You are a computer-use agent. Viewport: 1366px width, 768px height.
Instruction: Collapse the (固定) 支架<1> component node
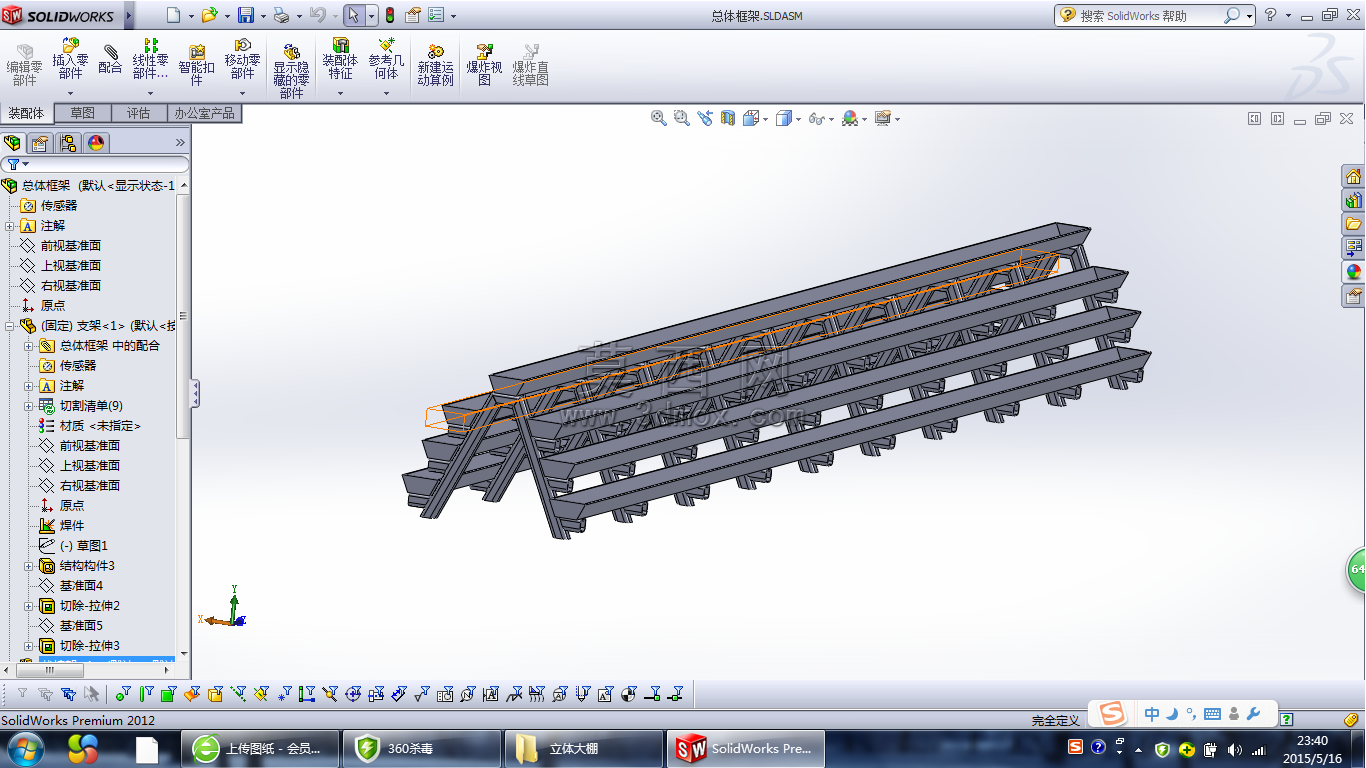coord(9,326)
